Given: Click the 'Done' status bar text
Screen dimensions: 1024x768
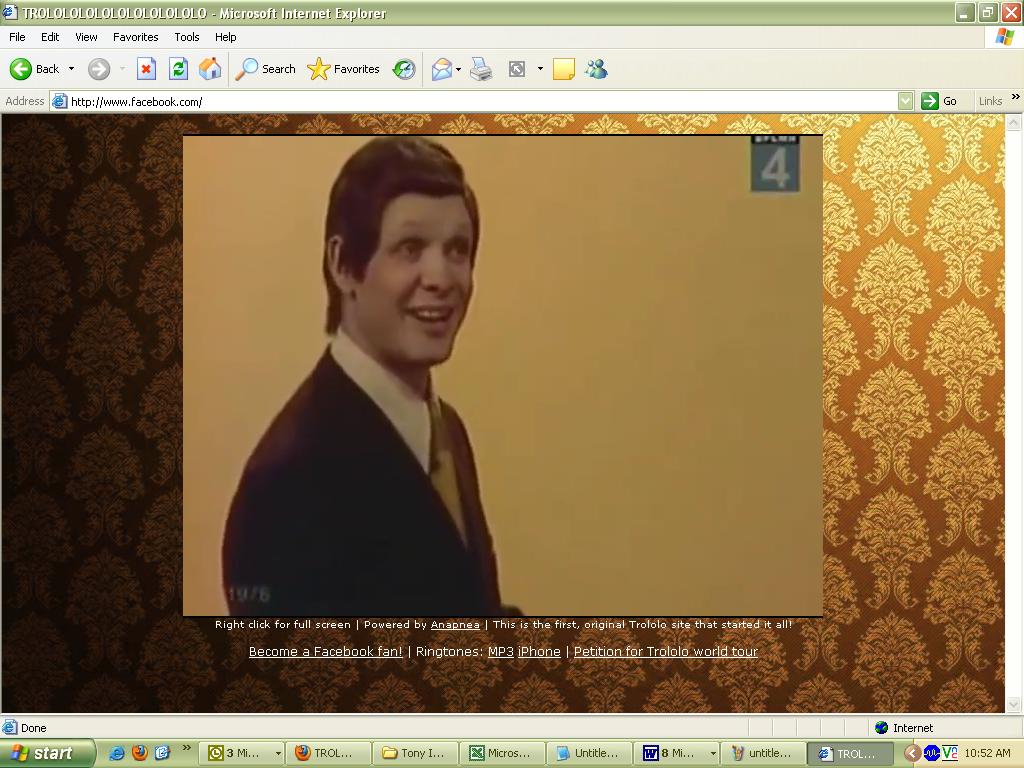Looking at the screenshot, I should pyautogui.click(x=33, y=728).
